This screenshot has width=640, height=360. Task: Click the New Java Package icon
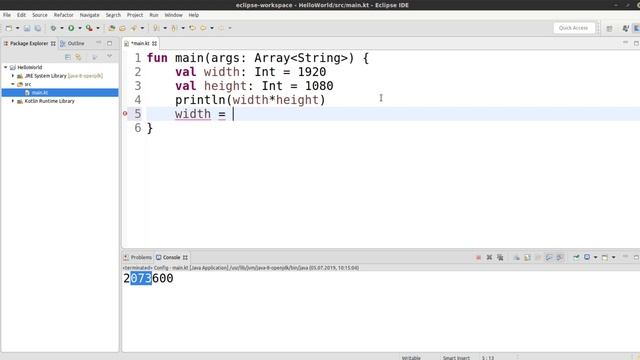(111, 28)
